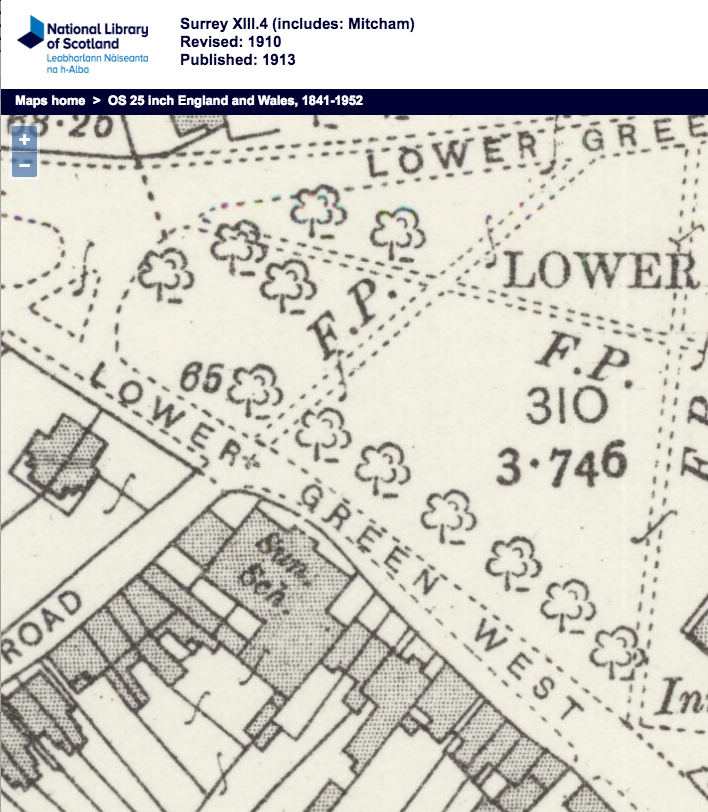Click the Published: 1913 text
This screenshot has height=812, width=708.
tap(237, 59)
